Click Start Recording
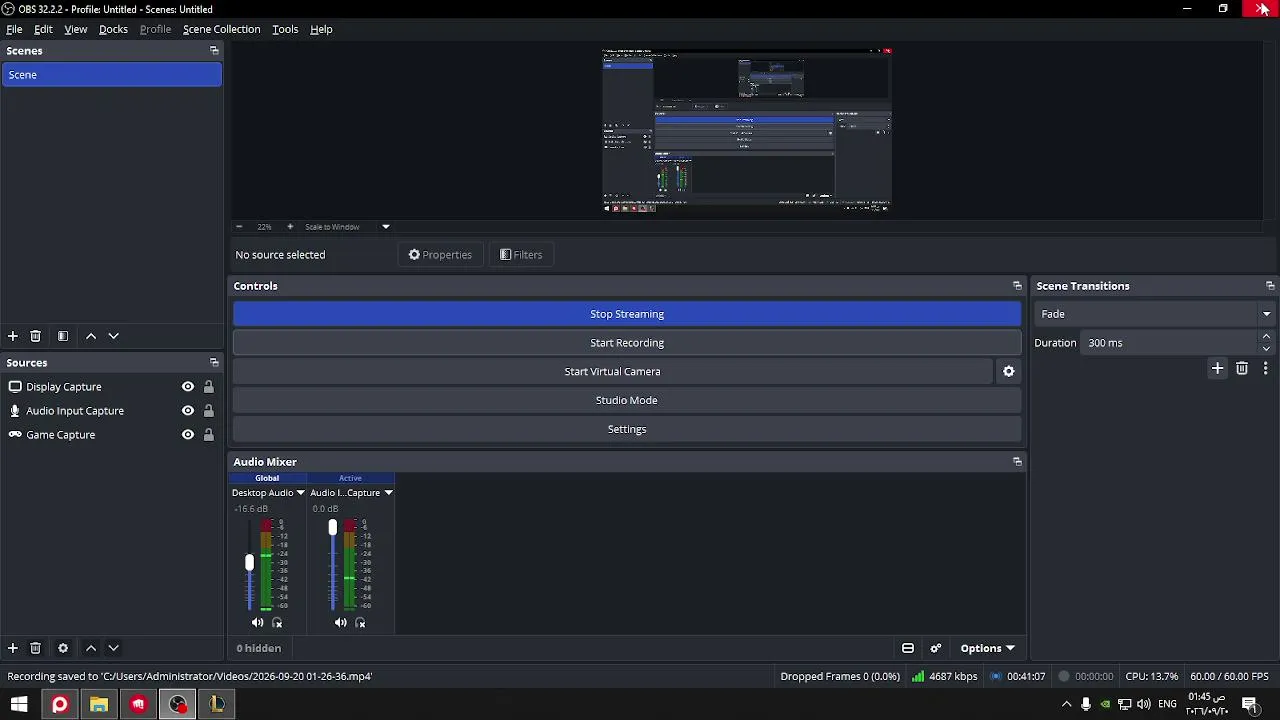The image size is (1280, 720). click(x=627, y=343)
